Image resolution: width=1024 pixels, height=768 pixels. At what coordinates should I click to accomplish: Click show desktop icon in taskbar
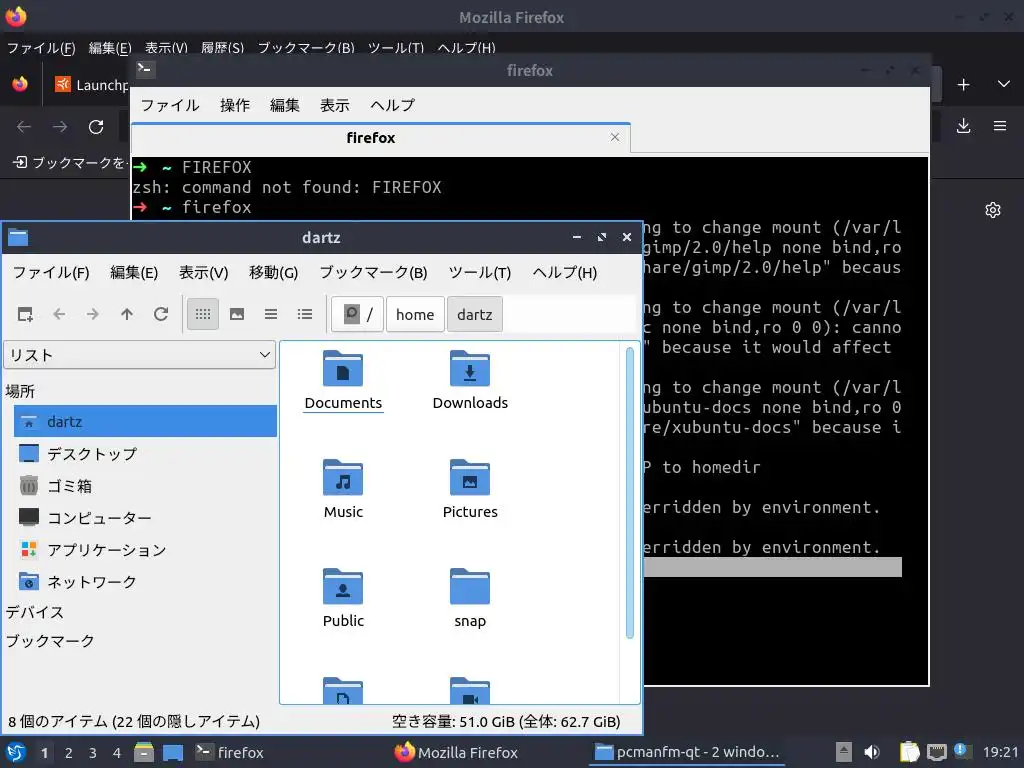tap(173, 752)
